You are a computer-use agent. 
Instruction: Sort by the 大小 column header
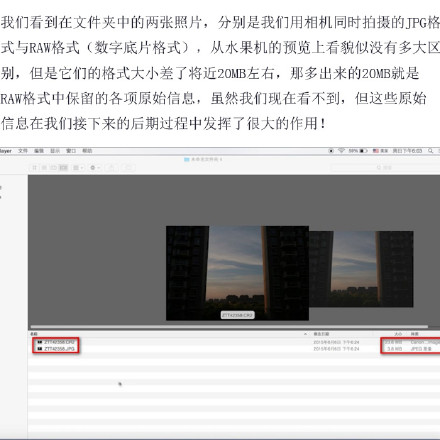(398, 334)
